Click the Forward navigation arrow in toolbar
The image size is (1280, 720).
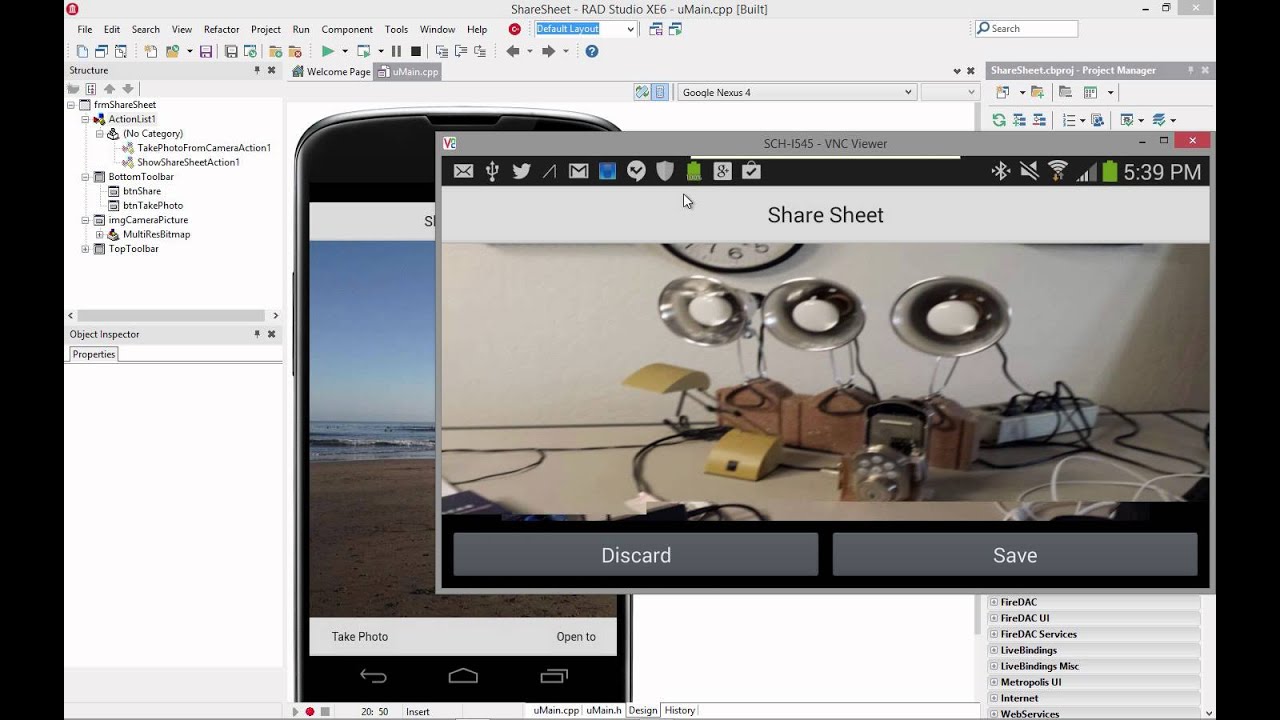[548, 51]
